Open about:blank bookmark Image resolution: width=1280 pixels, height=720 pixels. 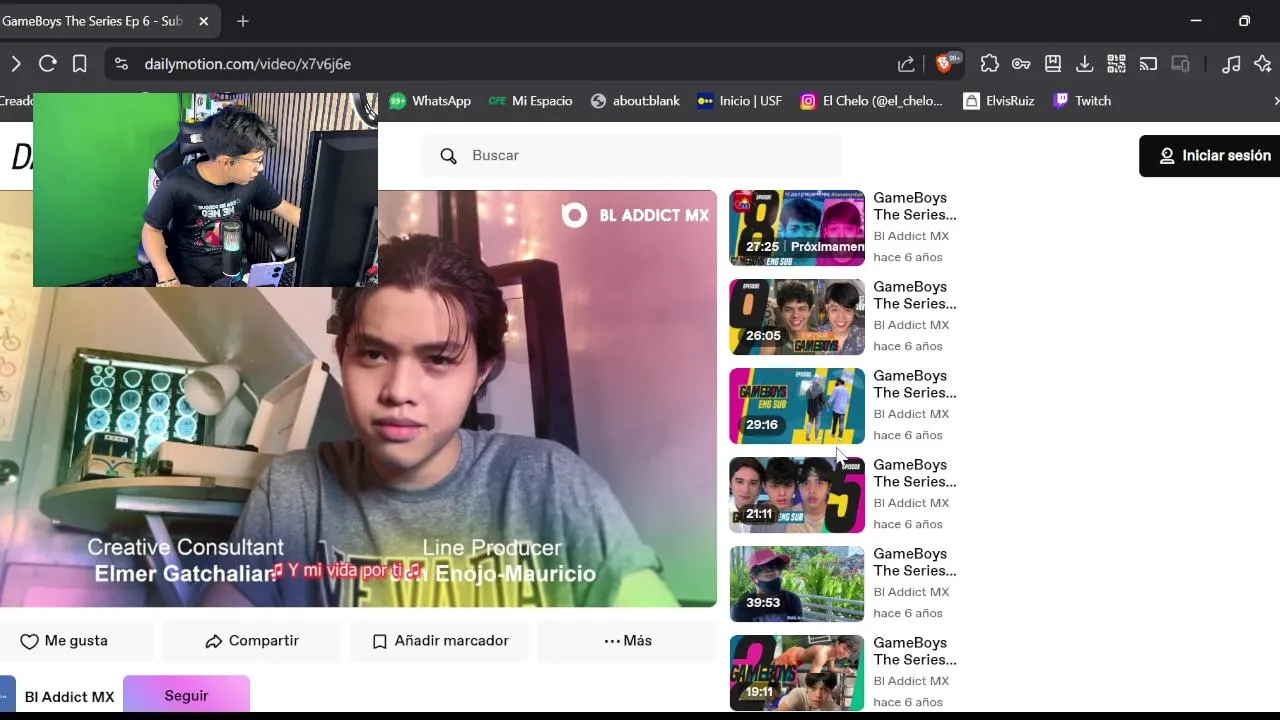635,101
